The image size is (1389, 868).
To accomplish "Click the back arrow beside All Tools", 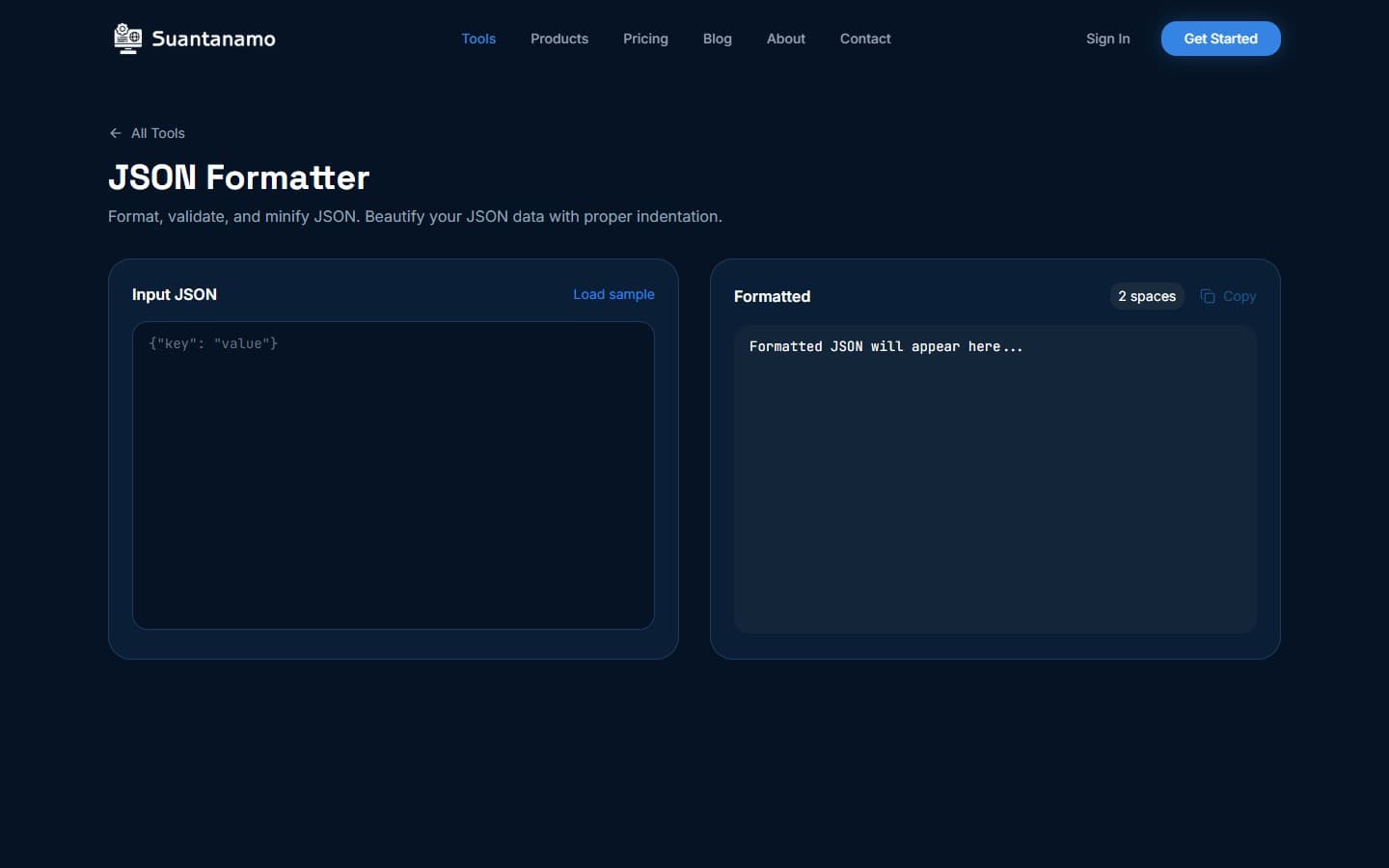I will (115, 133).
